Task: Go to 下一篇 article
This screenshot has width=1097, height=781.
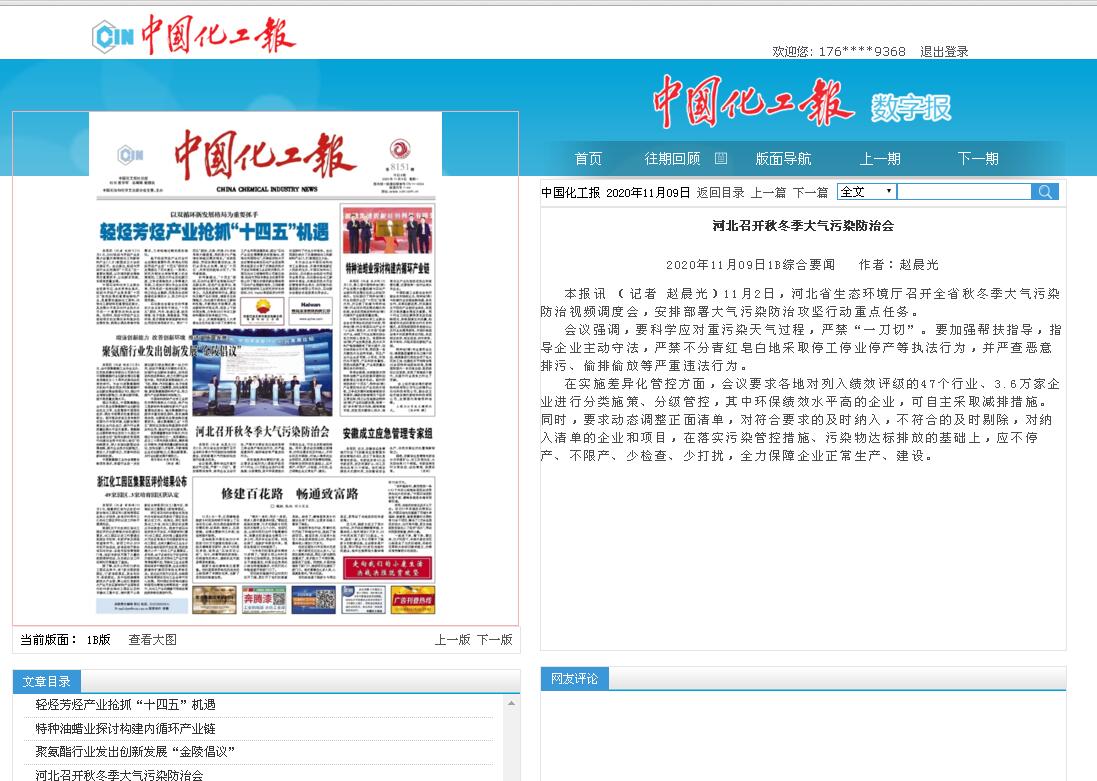Action: coord(810,193)
